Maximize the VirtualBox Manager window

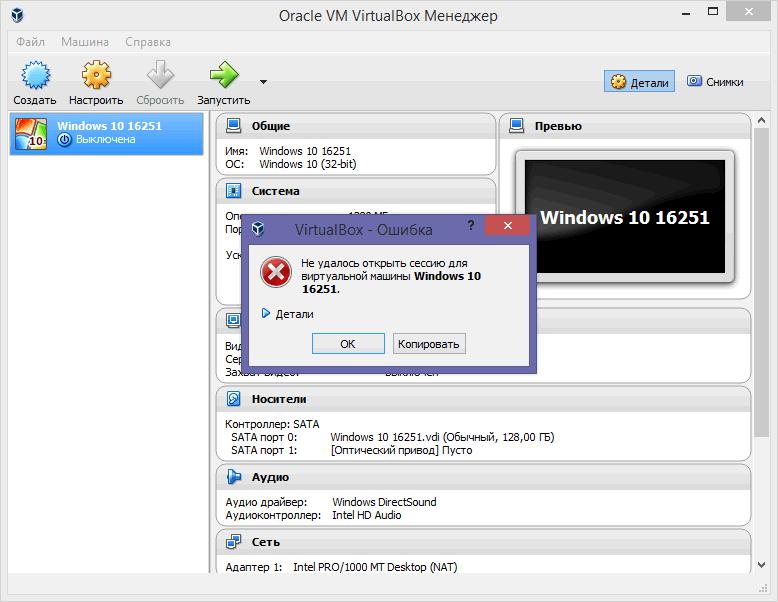(x=713, y=11)
